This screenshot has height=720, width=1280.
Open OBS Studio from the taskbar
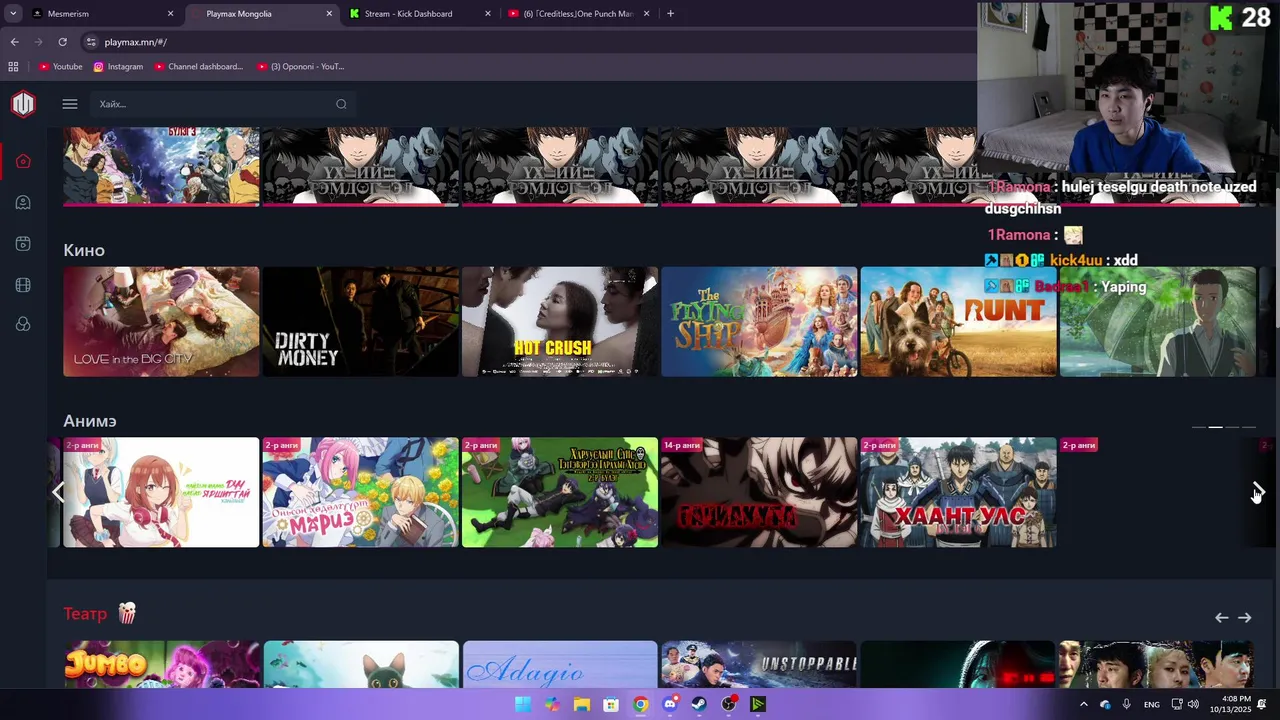point(729,704)
